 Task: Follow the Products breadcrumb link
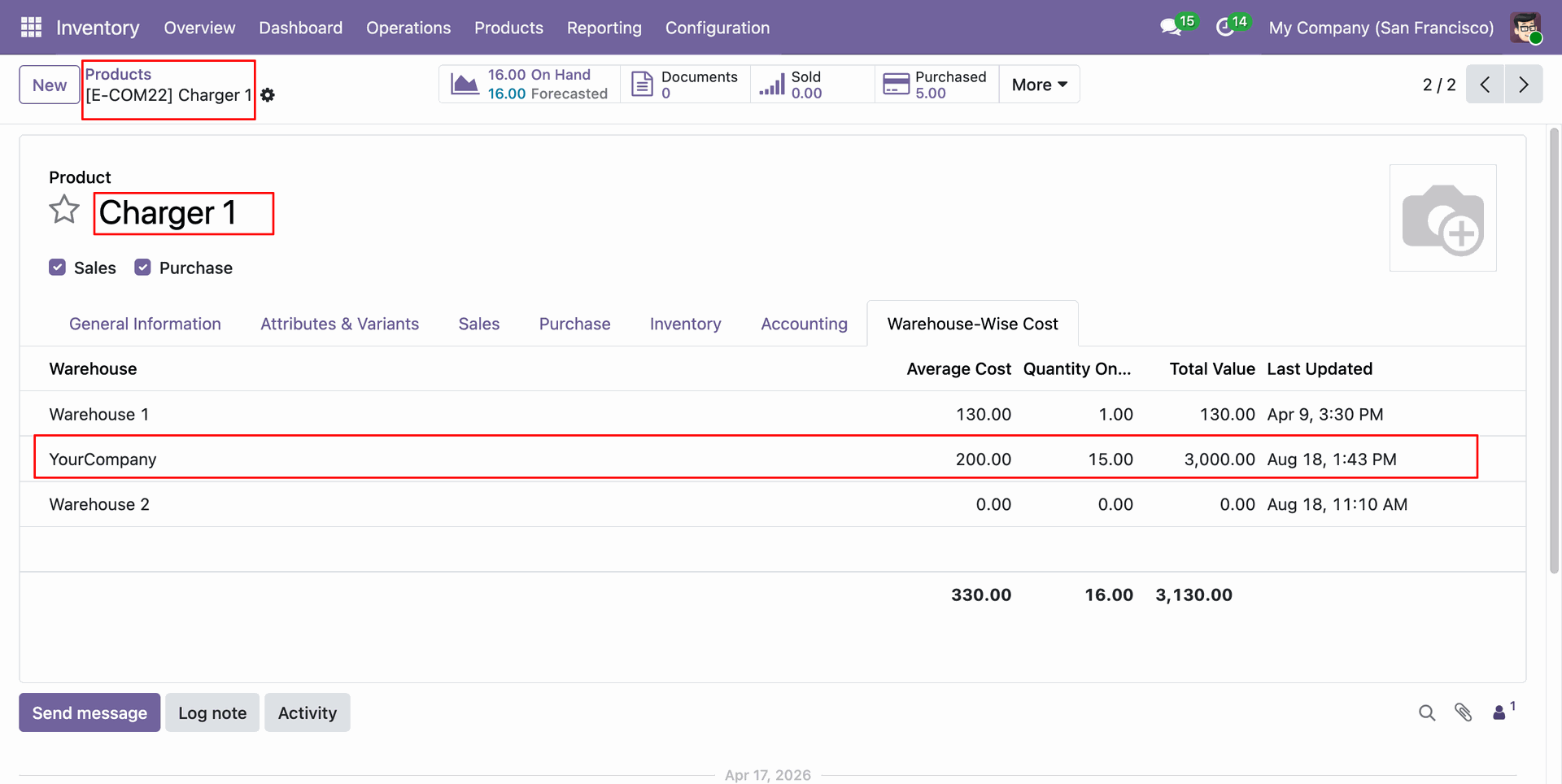(118, 74)
